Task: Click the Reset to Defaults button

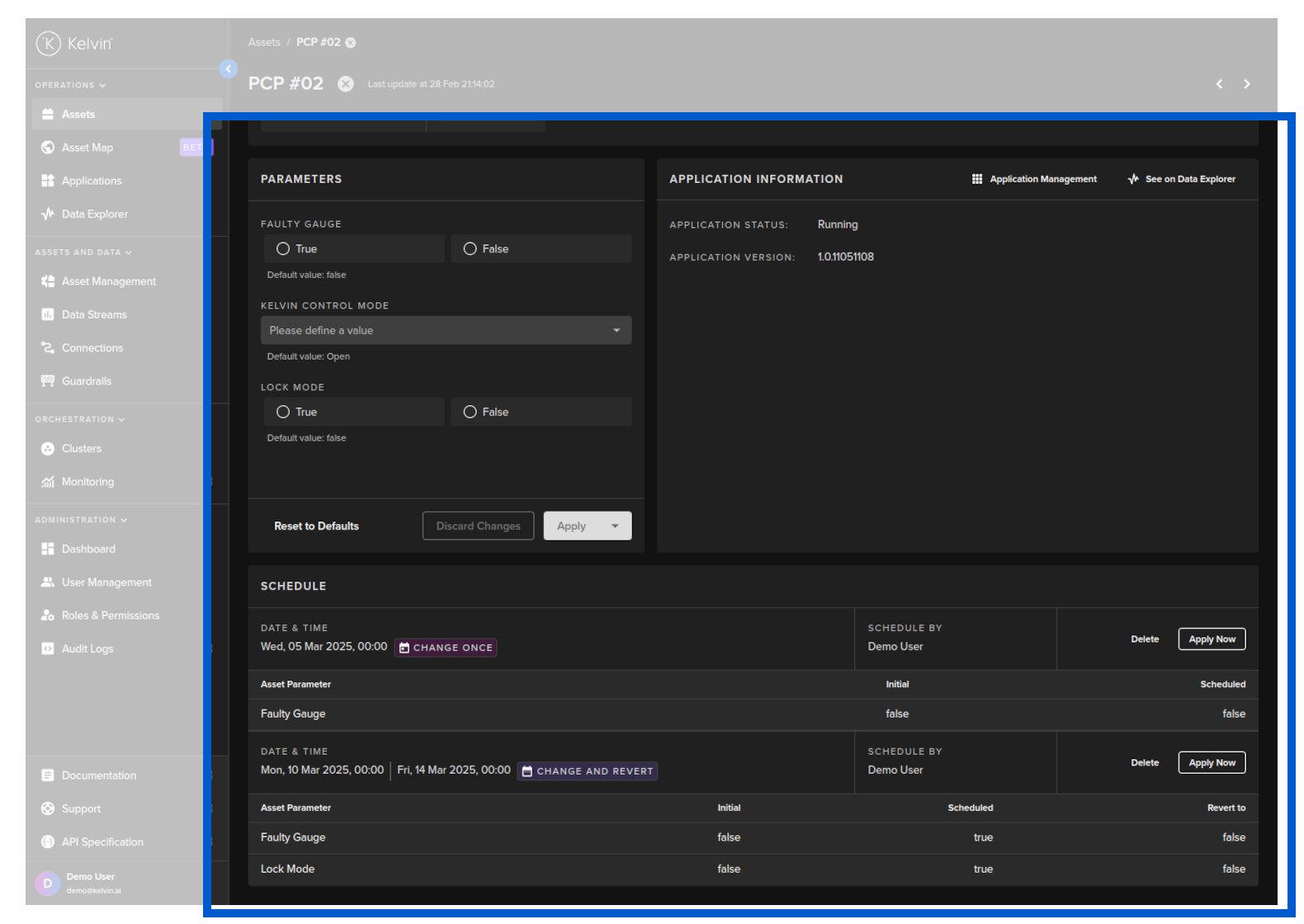Action: (316, 526)
